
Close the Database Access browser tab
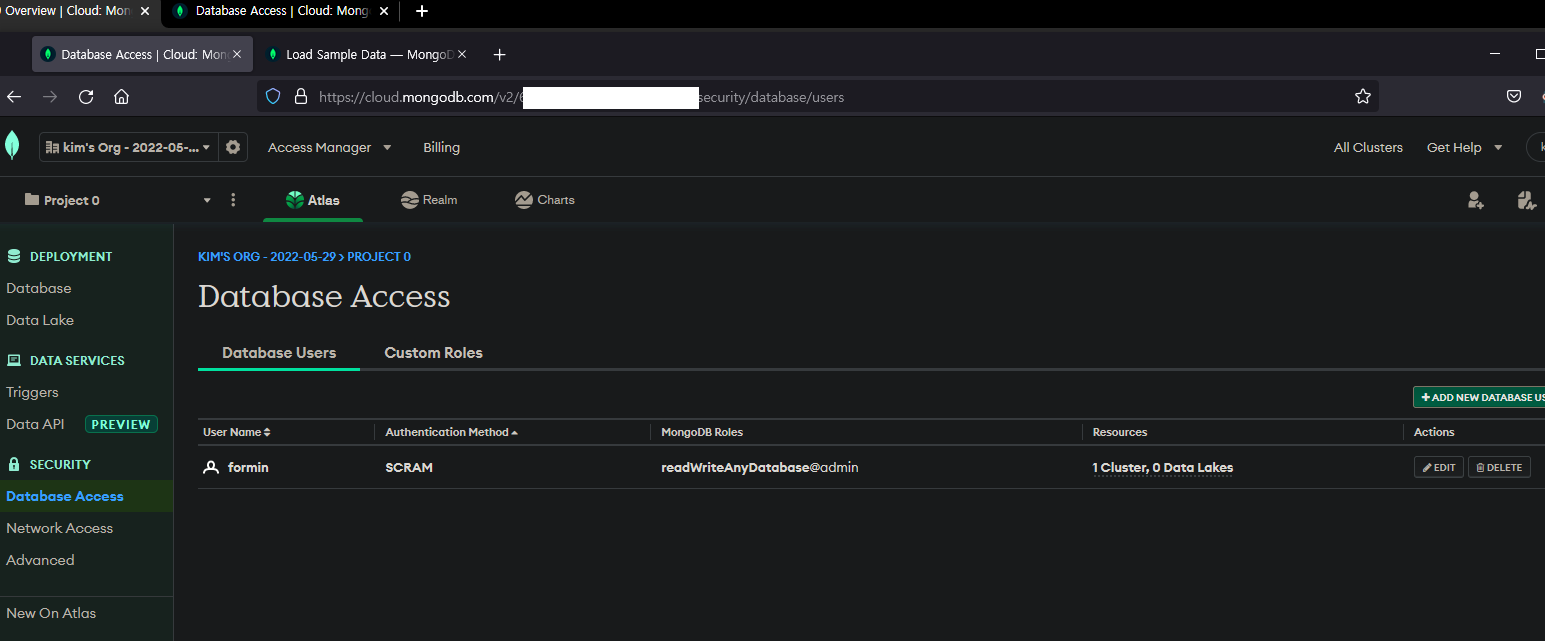click(237, 54)
